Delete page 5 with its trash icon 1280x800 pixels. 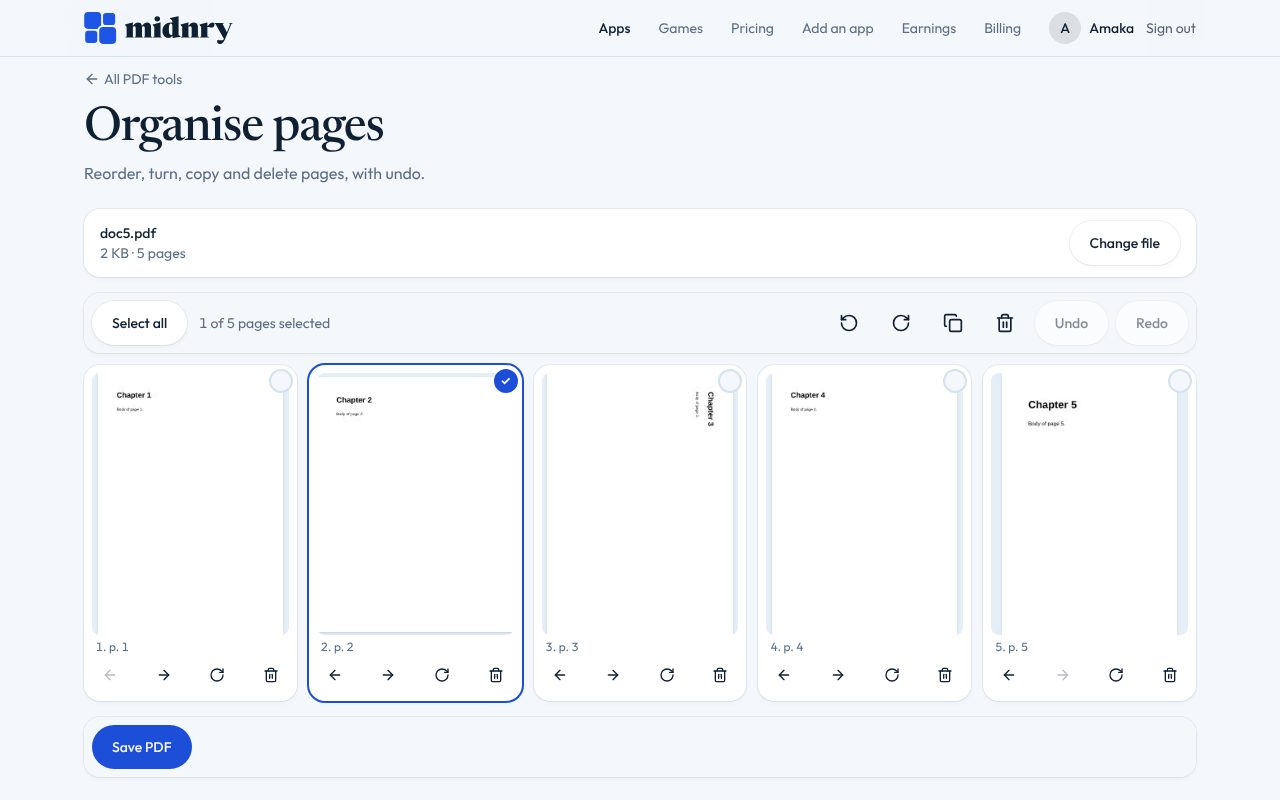pyautogui.click(x=1170, y=675)
